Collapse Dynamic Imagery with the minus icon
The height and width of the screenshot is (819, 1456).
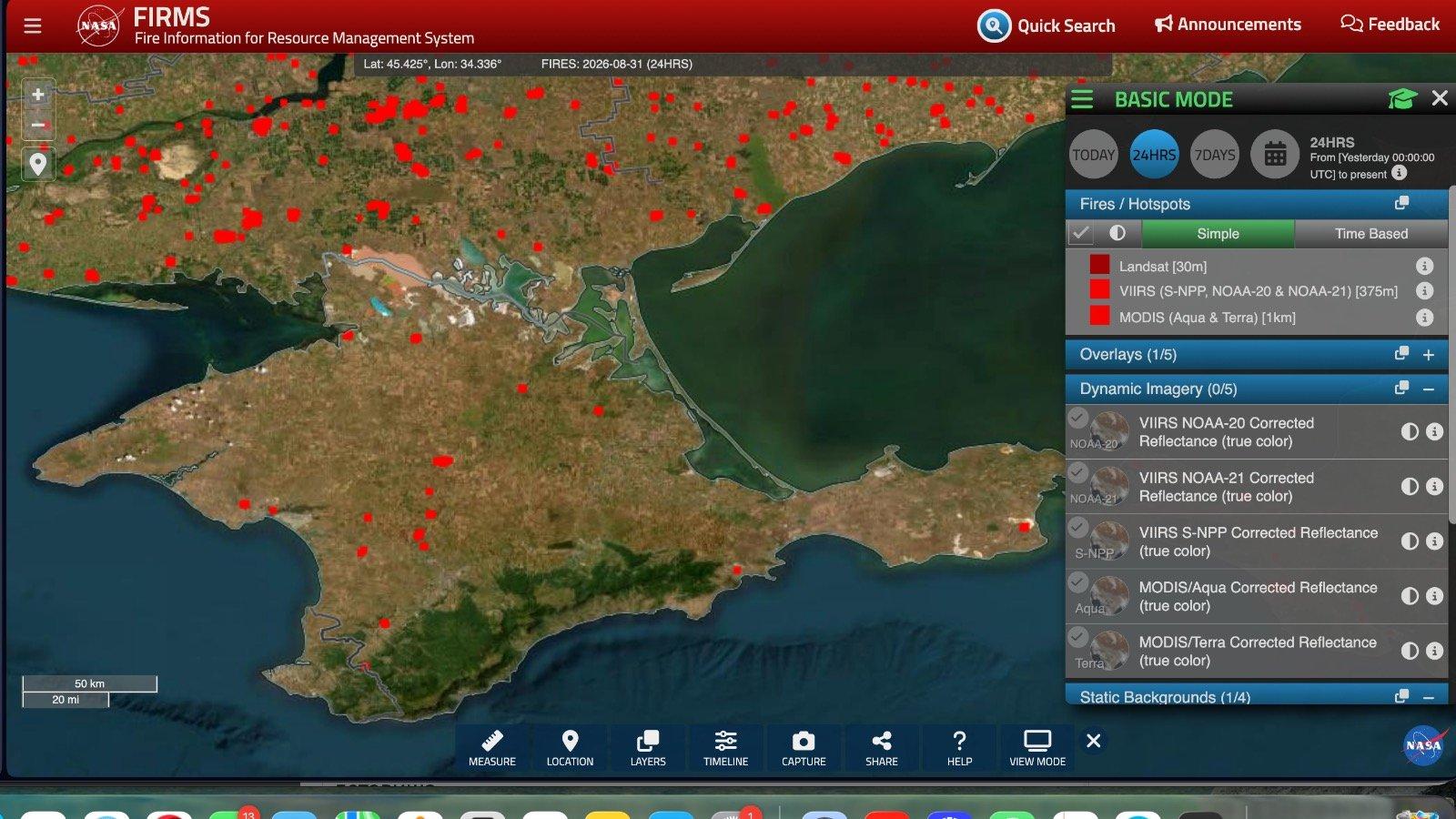(x=1429, y=389)
